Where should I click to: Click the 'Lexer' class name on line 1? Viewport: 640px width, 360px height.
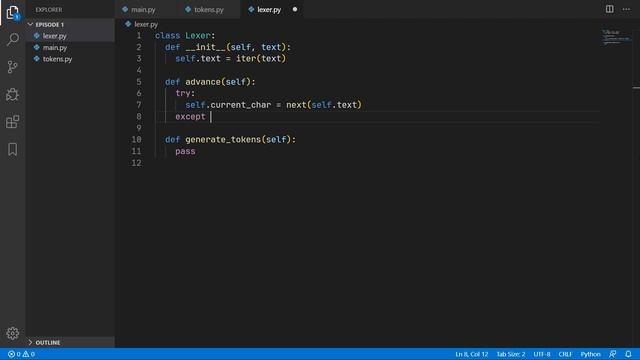[x=198, y=36]
